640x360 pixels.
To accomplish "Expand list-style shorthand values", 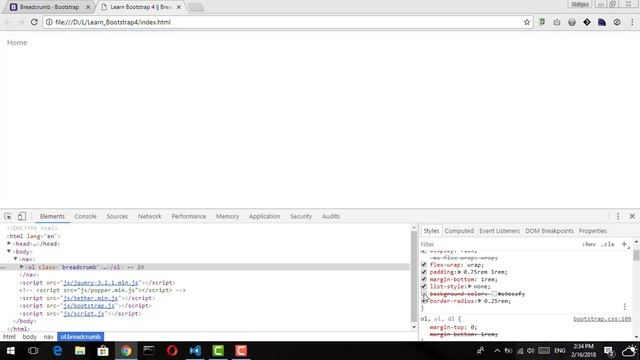I will pyautogui.click(x=470, y=287).
